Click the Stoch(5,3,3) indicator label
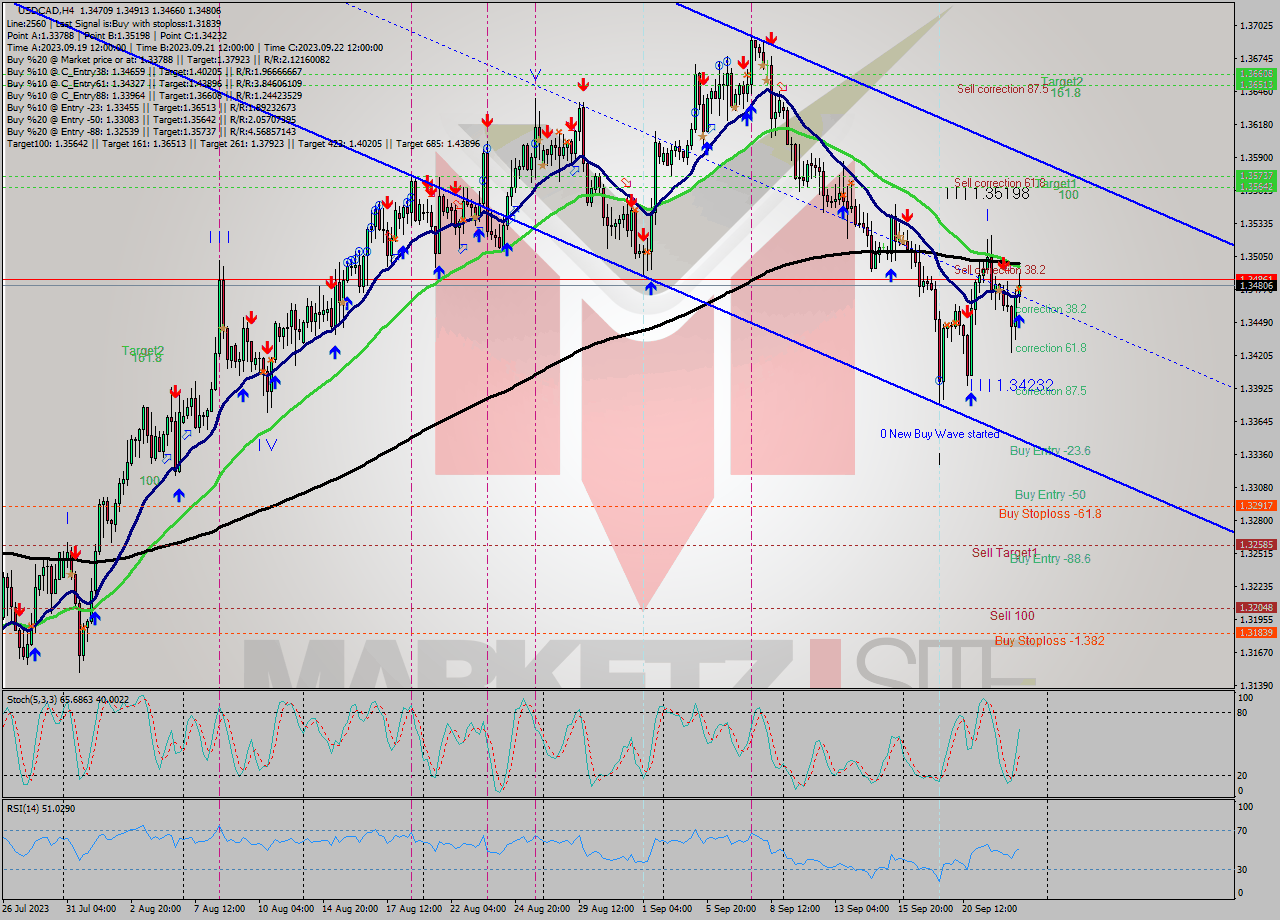1280x920 pixels. (x=68, y=699)
